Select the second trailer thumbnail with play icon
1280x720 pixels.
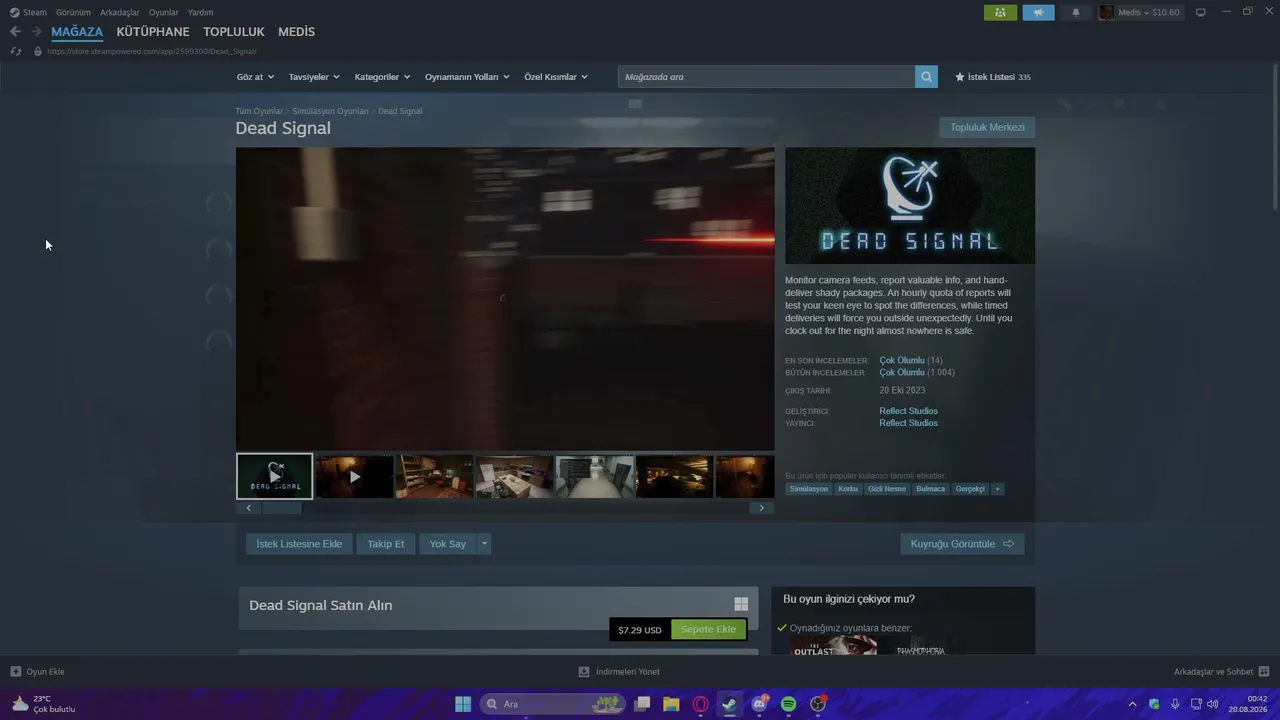point(354,476)
